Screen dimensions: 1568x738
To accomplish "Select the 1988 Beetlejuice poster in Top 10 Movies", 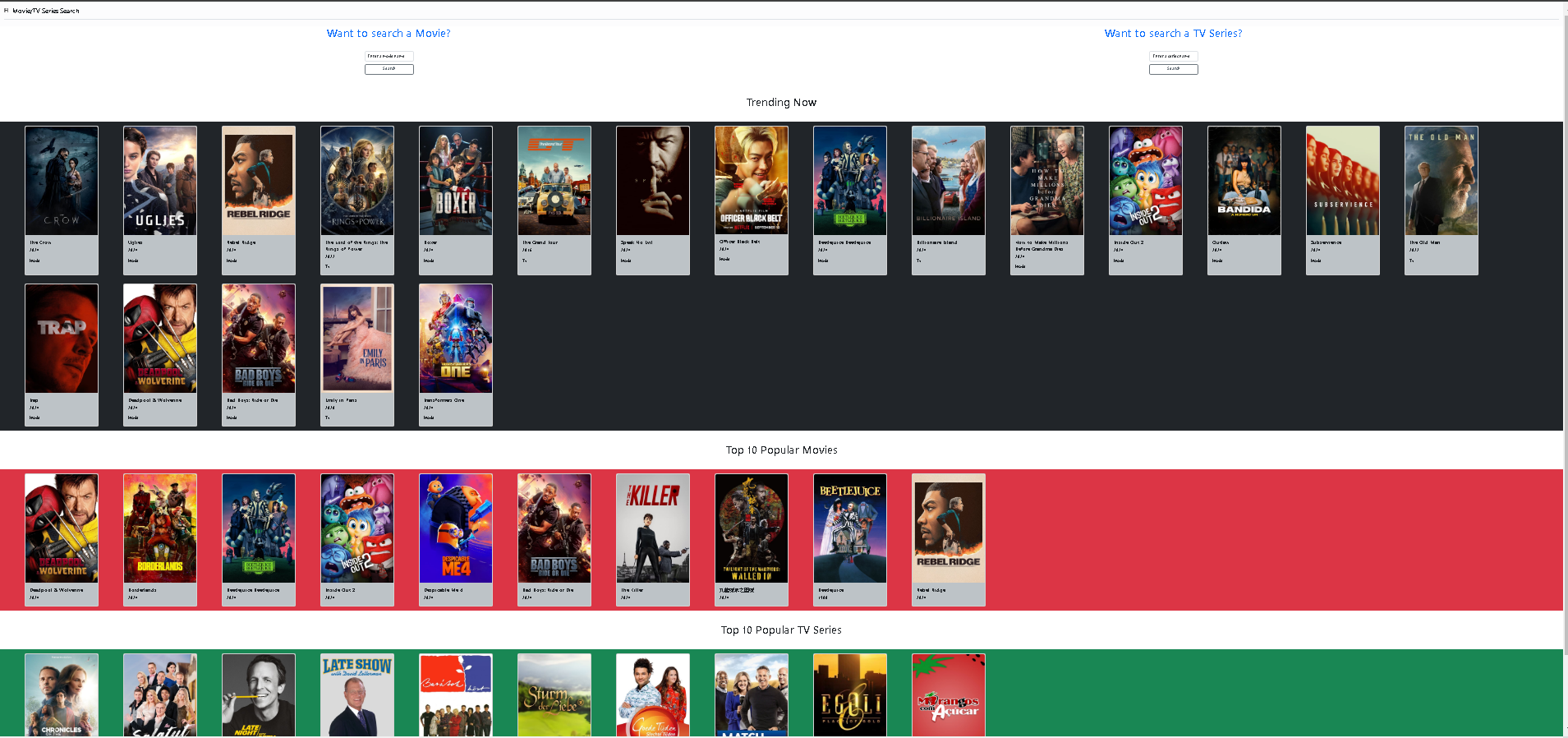I will coord(850,528).
